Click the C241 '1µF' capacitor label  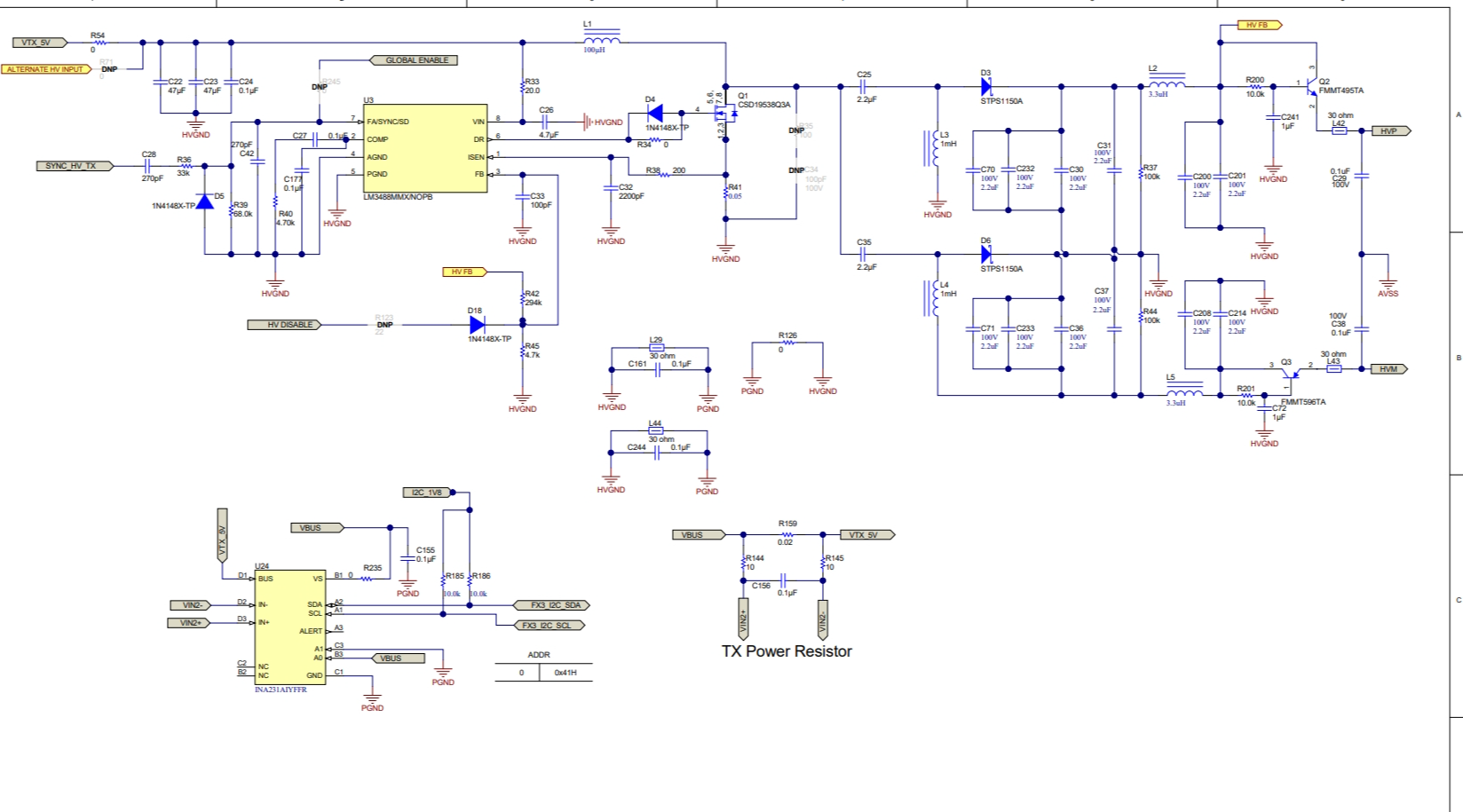(x=1287, y=126)
